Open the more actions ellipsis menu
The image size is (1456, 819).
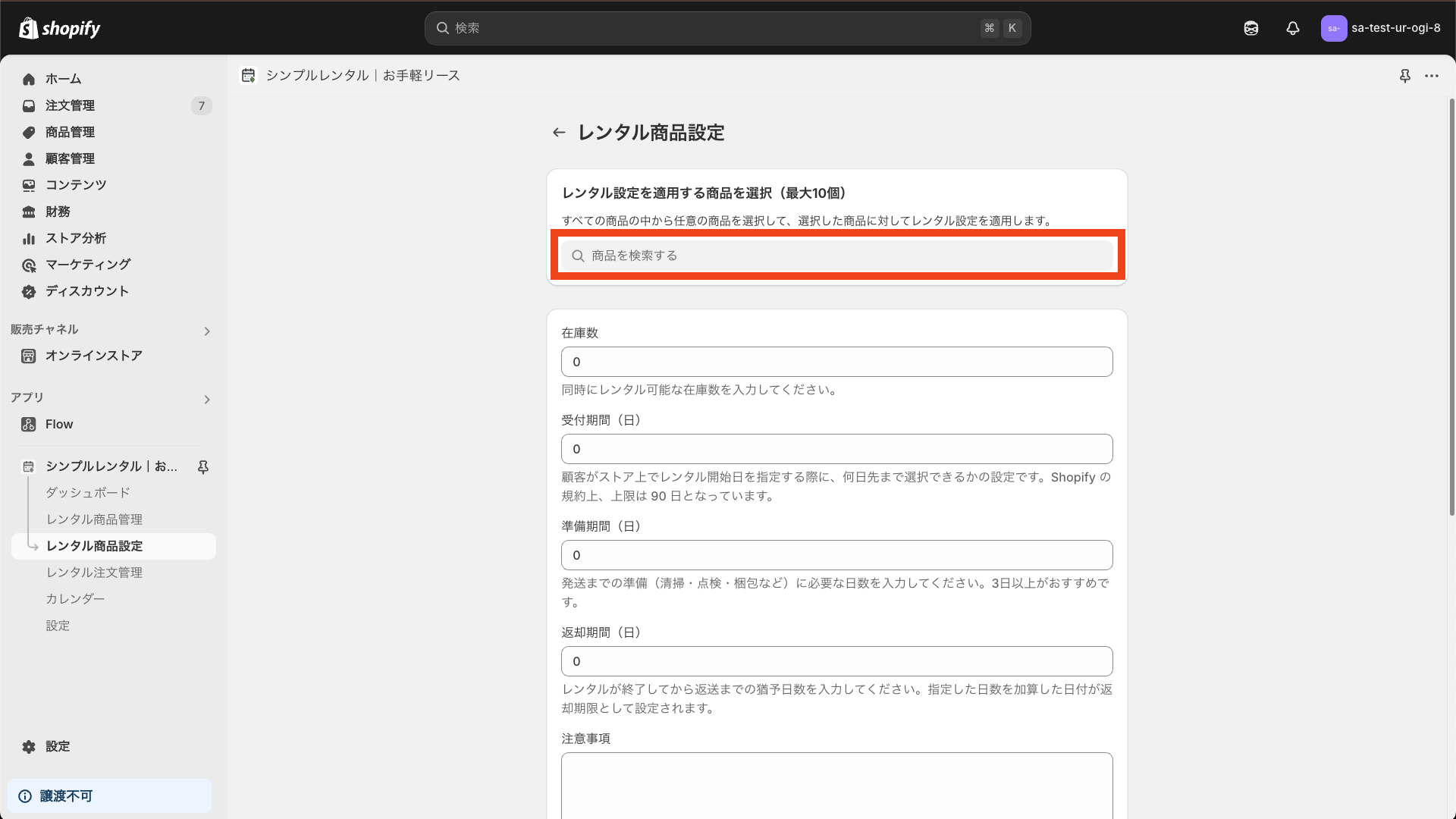(1432, 76)
